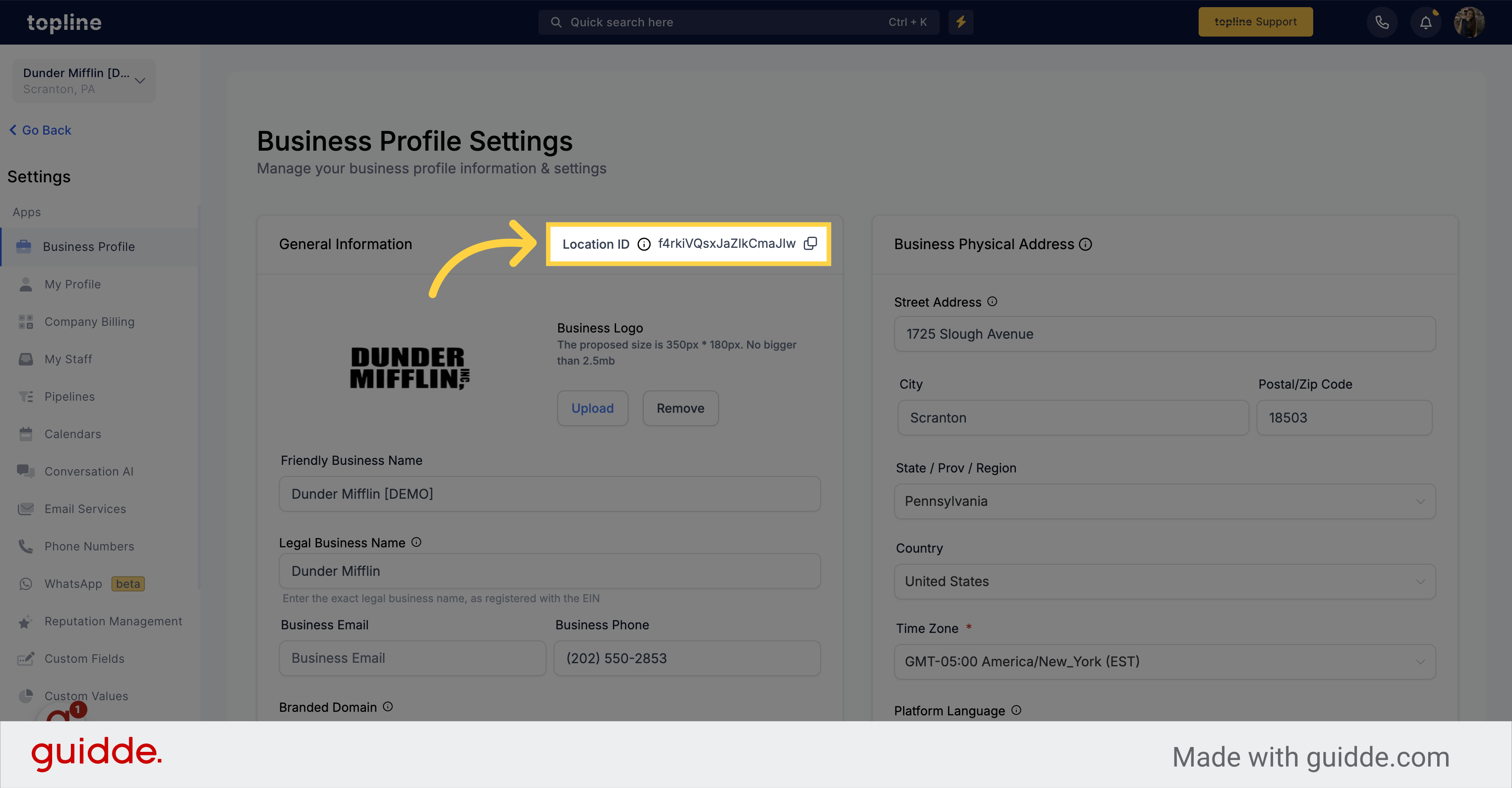Click the Pipelines sidebar icon
This screenshot has width=1512, height=788.
[25, 396]
